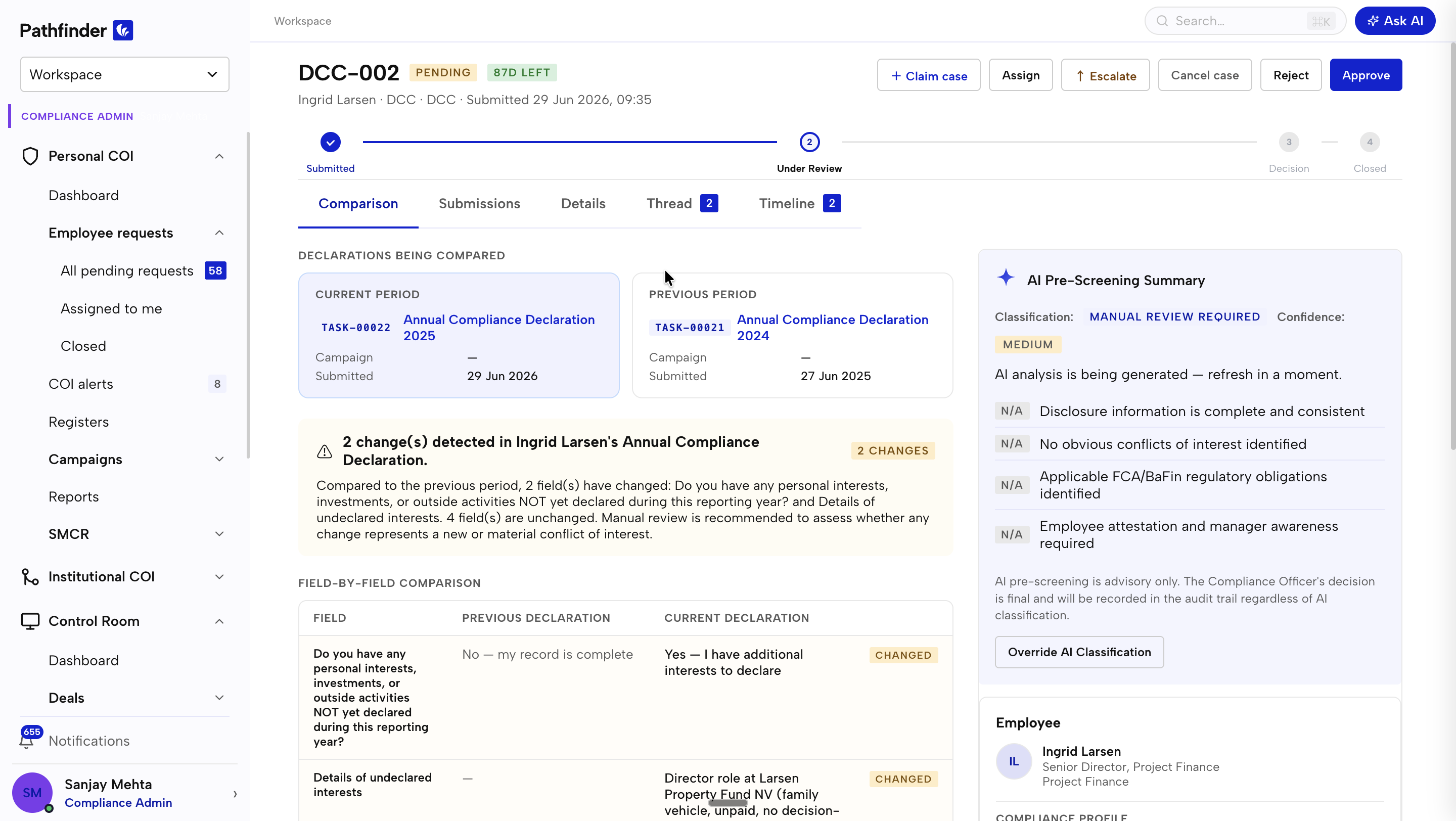Click Cancel case button
Screen dimensions: 1456x821
tap(1205, 75)
